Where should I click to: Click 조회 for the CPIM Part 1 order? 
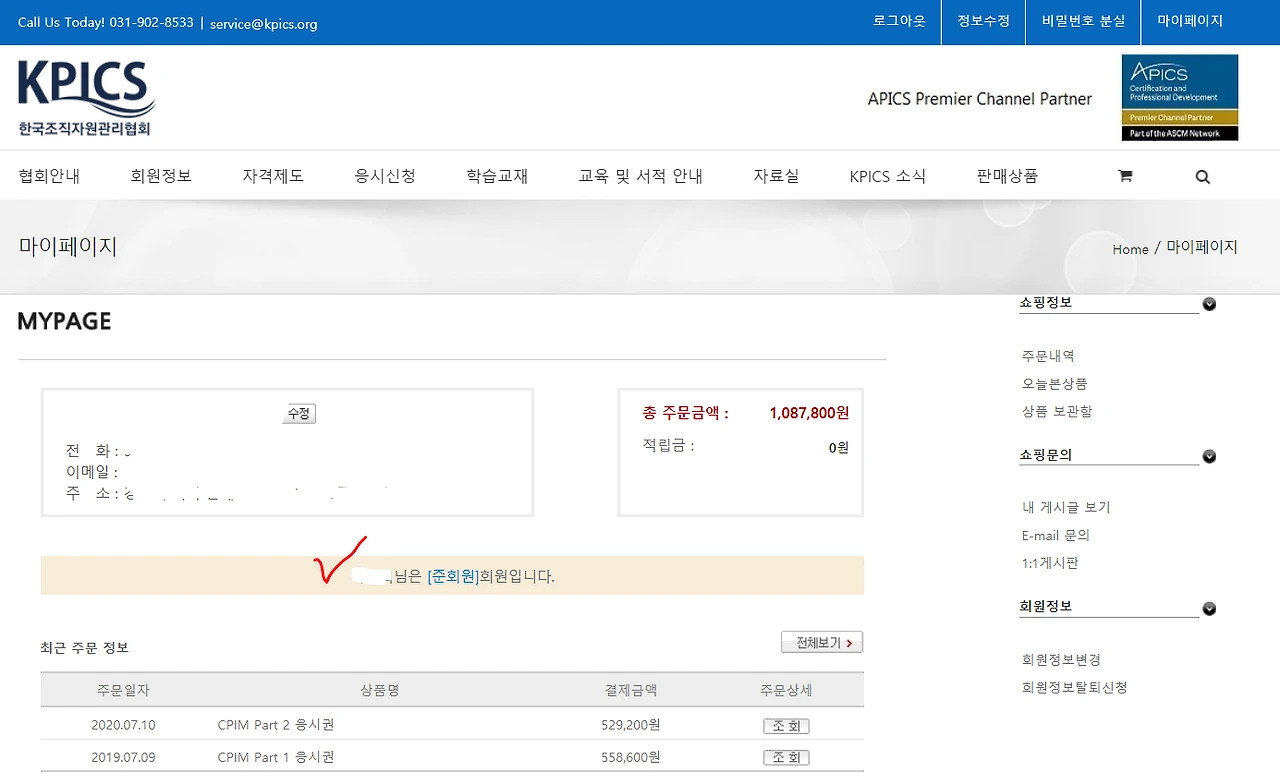tap(786, 757)
